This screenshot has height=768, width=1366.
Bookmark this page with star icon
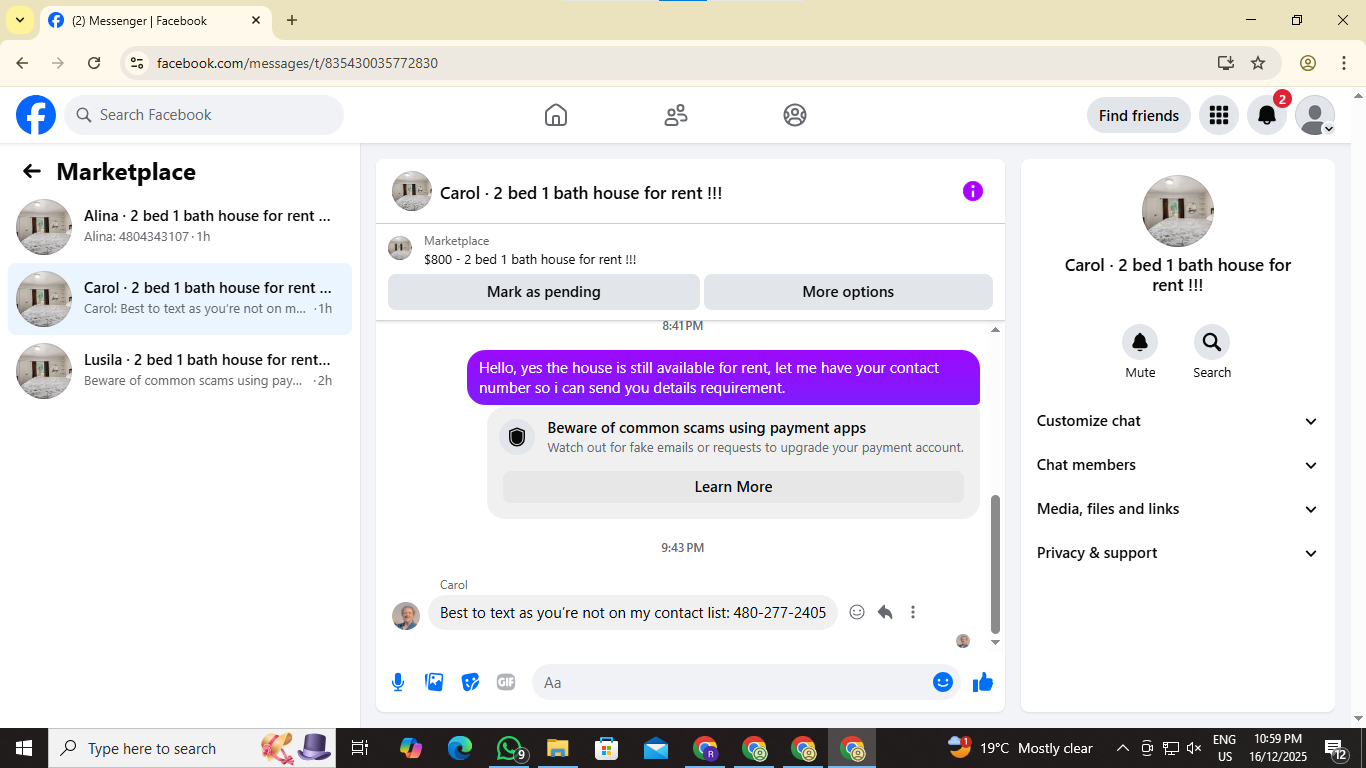tap(1258, 63)
